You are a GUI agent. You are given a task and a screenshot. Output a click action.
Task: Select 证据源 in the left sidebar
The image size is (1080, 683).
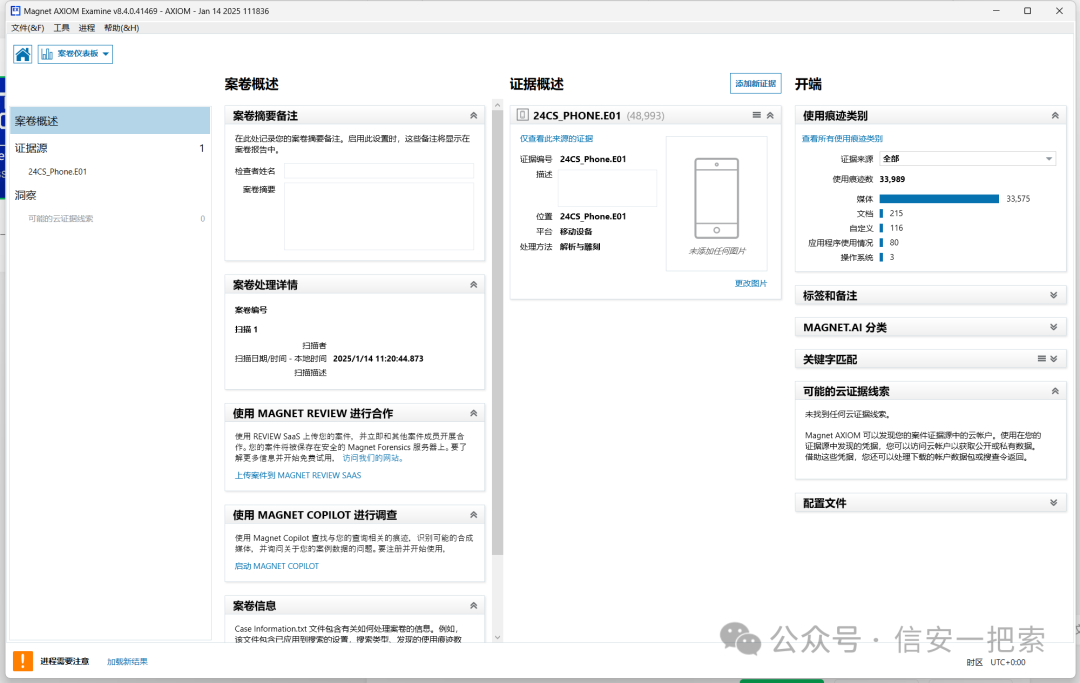(x=110, y=148)
